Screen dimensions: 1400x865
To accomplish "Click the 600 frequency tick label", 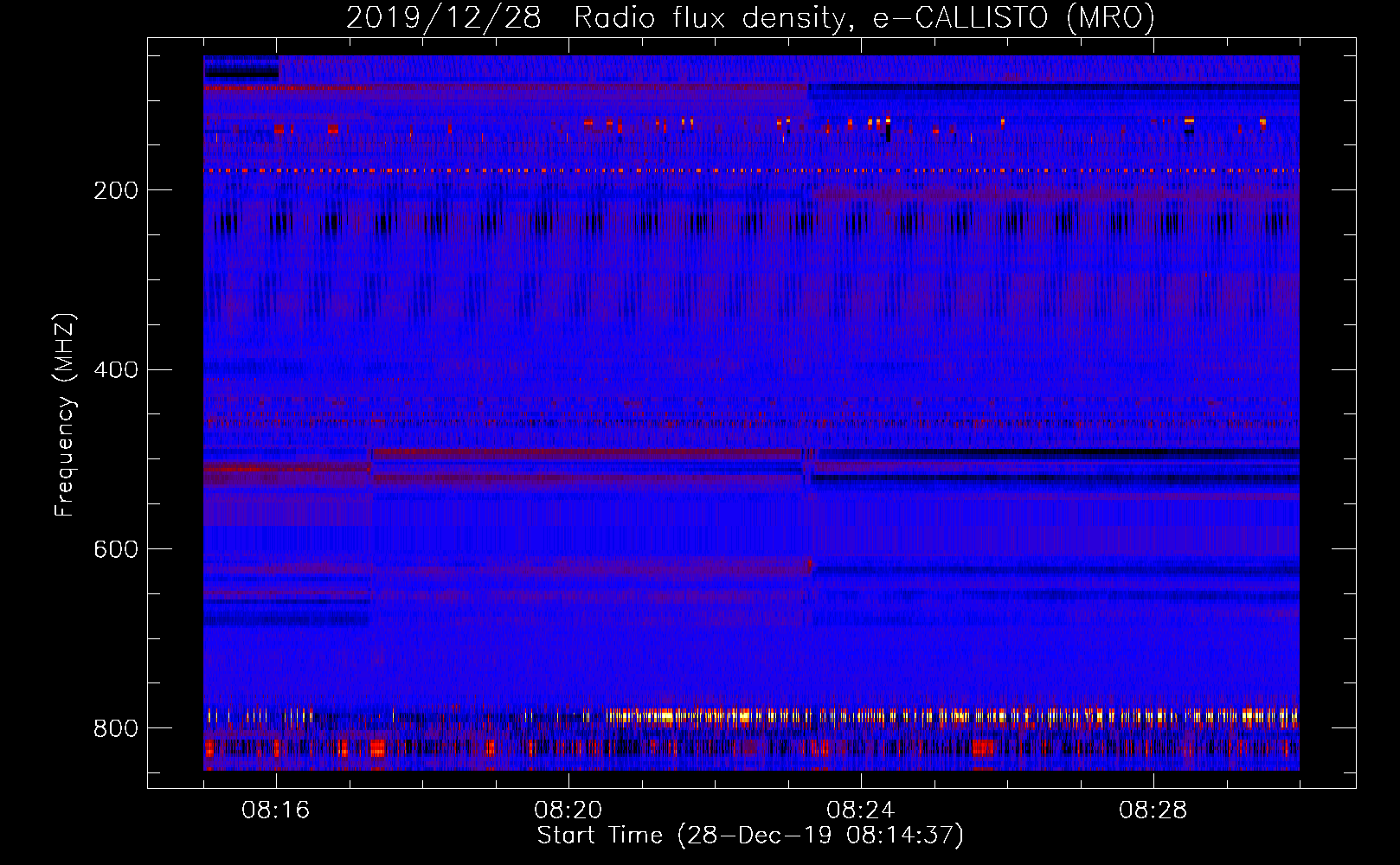I will click(x=116, y=550).
